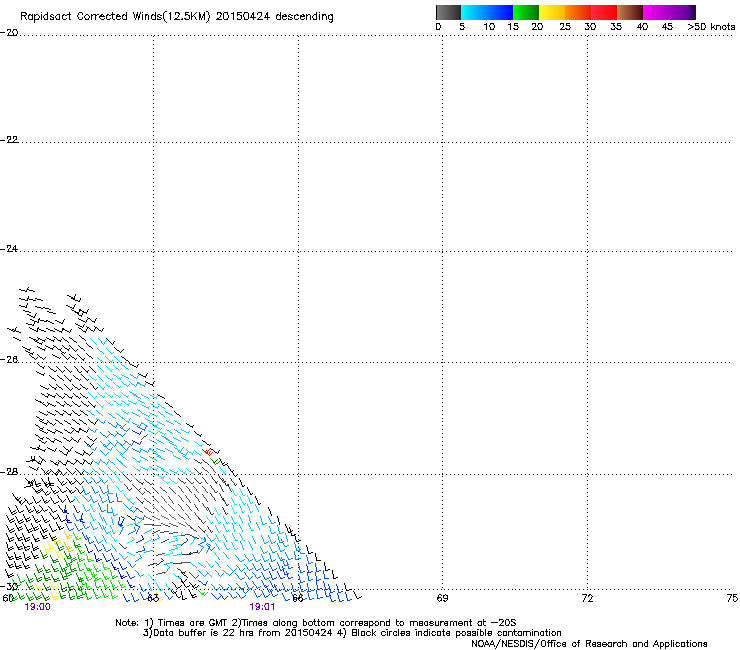
Task: Click the NOAA/NESDIS credit line
Action: 589,644
